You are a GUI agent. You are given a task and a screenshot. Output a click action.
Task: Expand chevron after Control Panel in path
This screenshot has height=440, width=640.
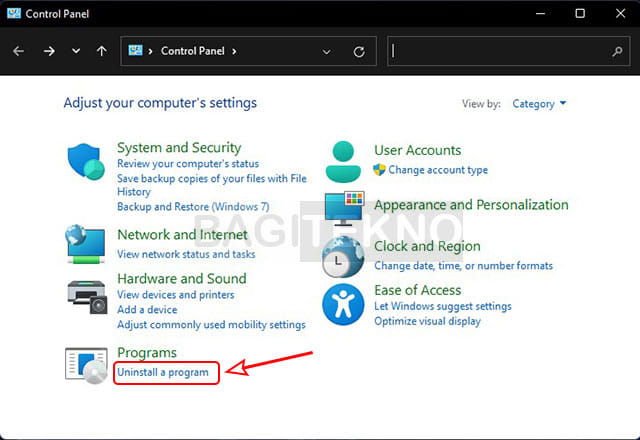(x=234, y=51)
